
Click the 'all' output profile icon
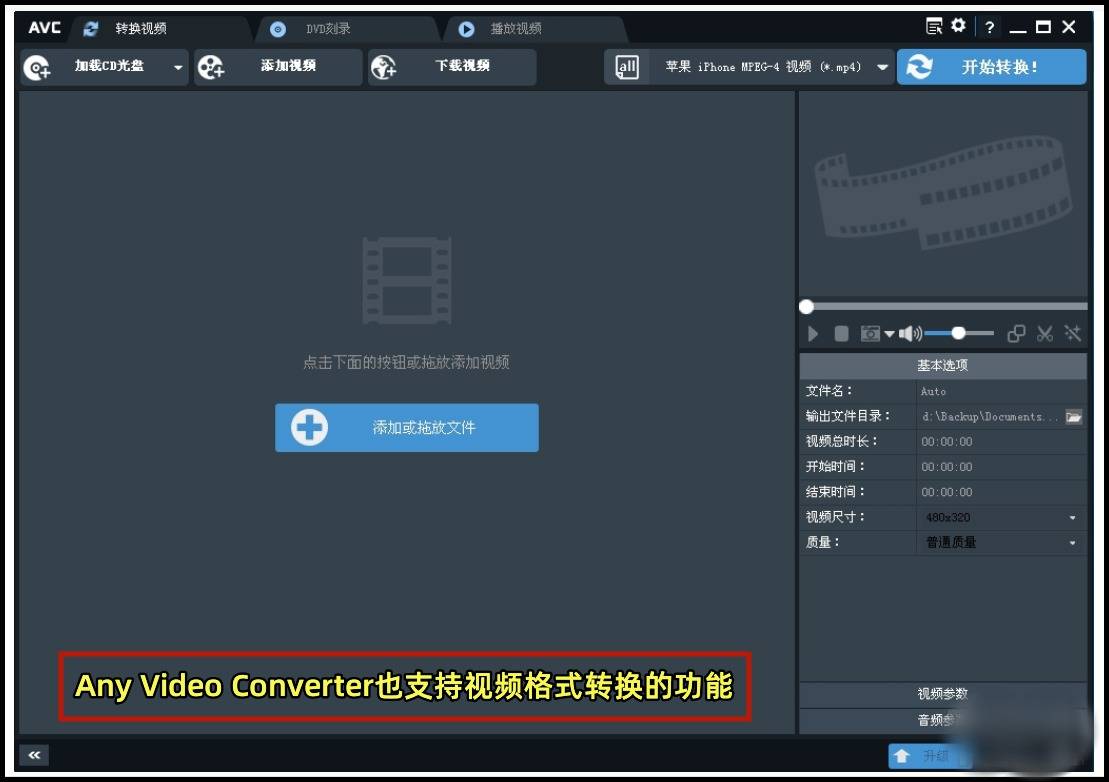[x=627, y=67]
